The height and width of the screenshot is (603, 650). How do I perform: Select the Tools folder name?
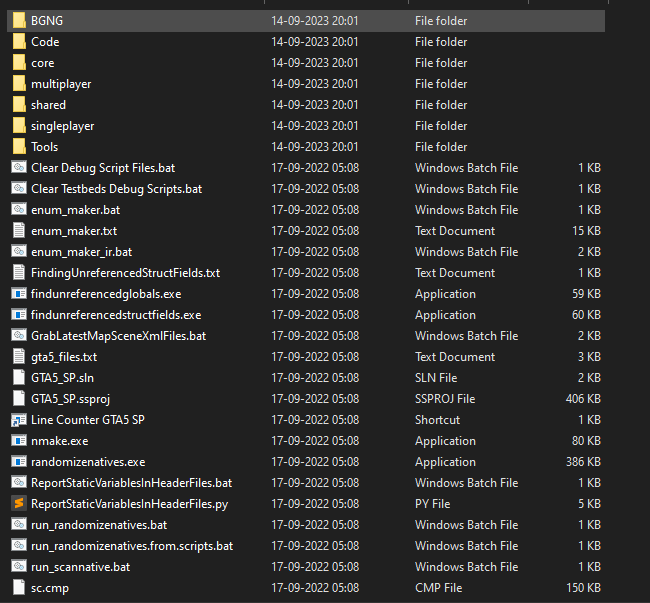[x=45, y=147]
